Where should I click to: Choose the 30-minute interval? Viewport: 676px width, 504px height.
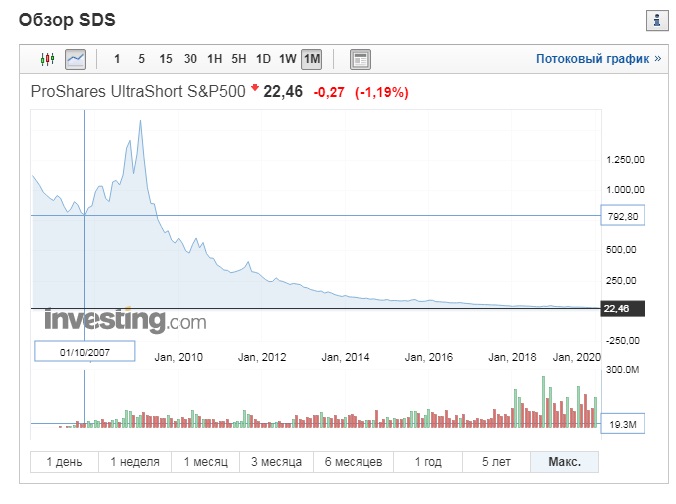[x=190, y=59]
